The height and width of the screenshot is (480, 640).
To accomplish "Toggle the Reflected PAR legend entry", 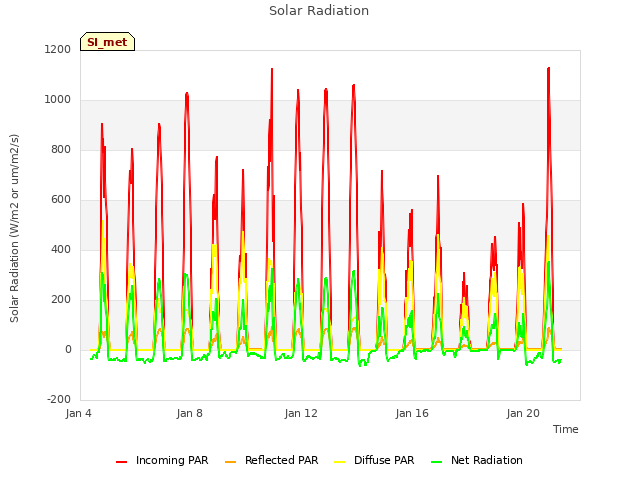I will [271, 460].
